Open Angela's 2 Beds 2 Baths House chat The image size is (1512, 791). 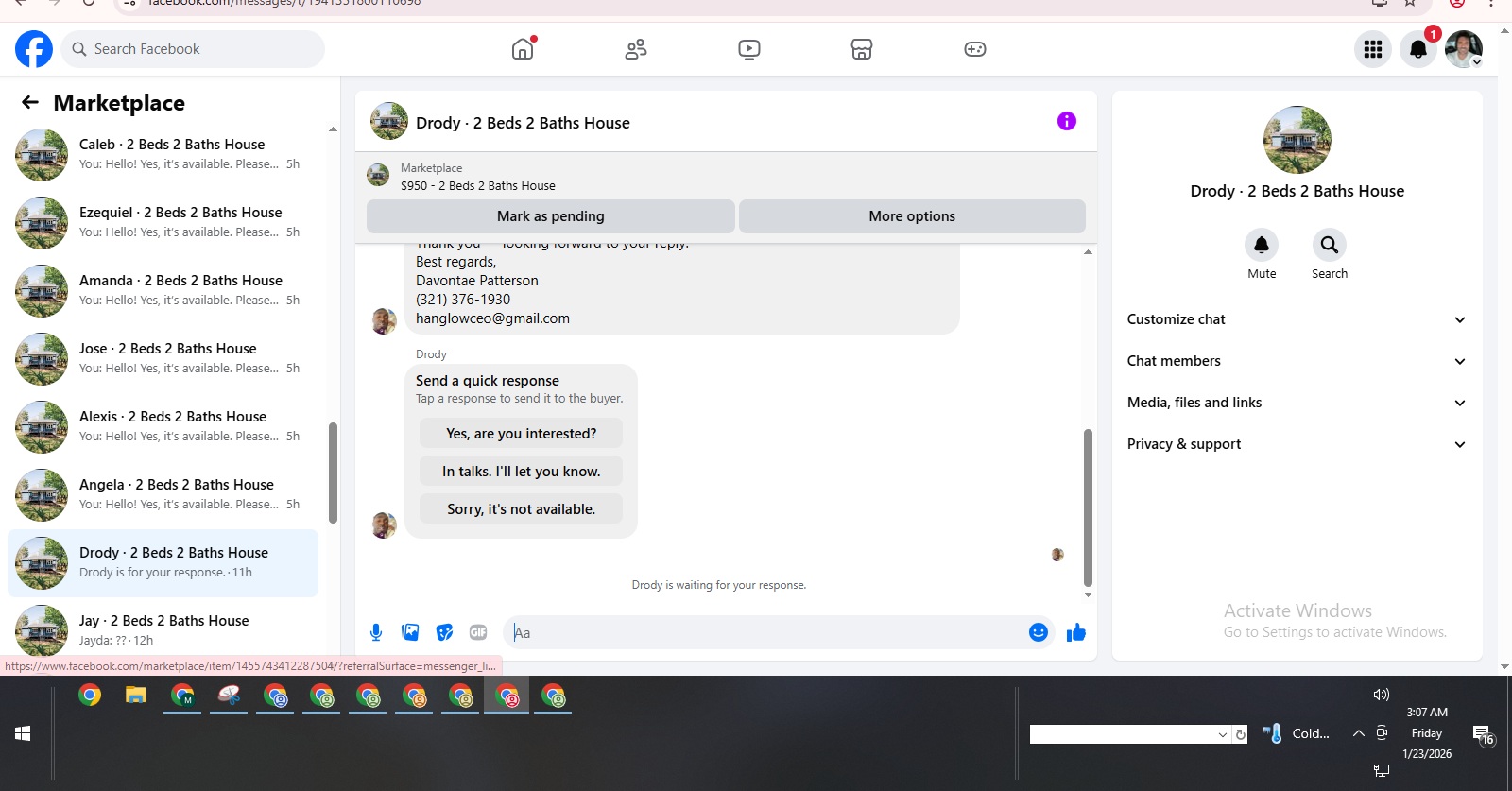click(163, 495)
